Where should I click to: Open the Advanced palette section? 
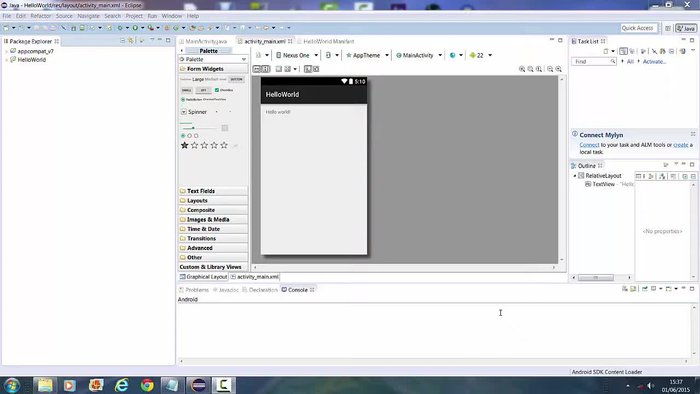click(213, 248)
